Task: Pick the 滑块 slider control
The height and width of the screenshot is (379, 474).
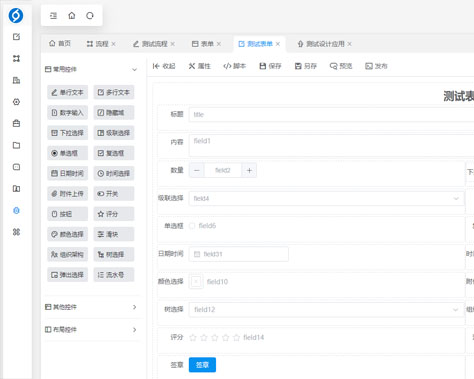Action: coord(114,234)
